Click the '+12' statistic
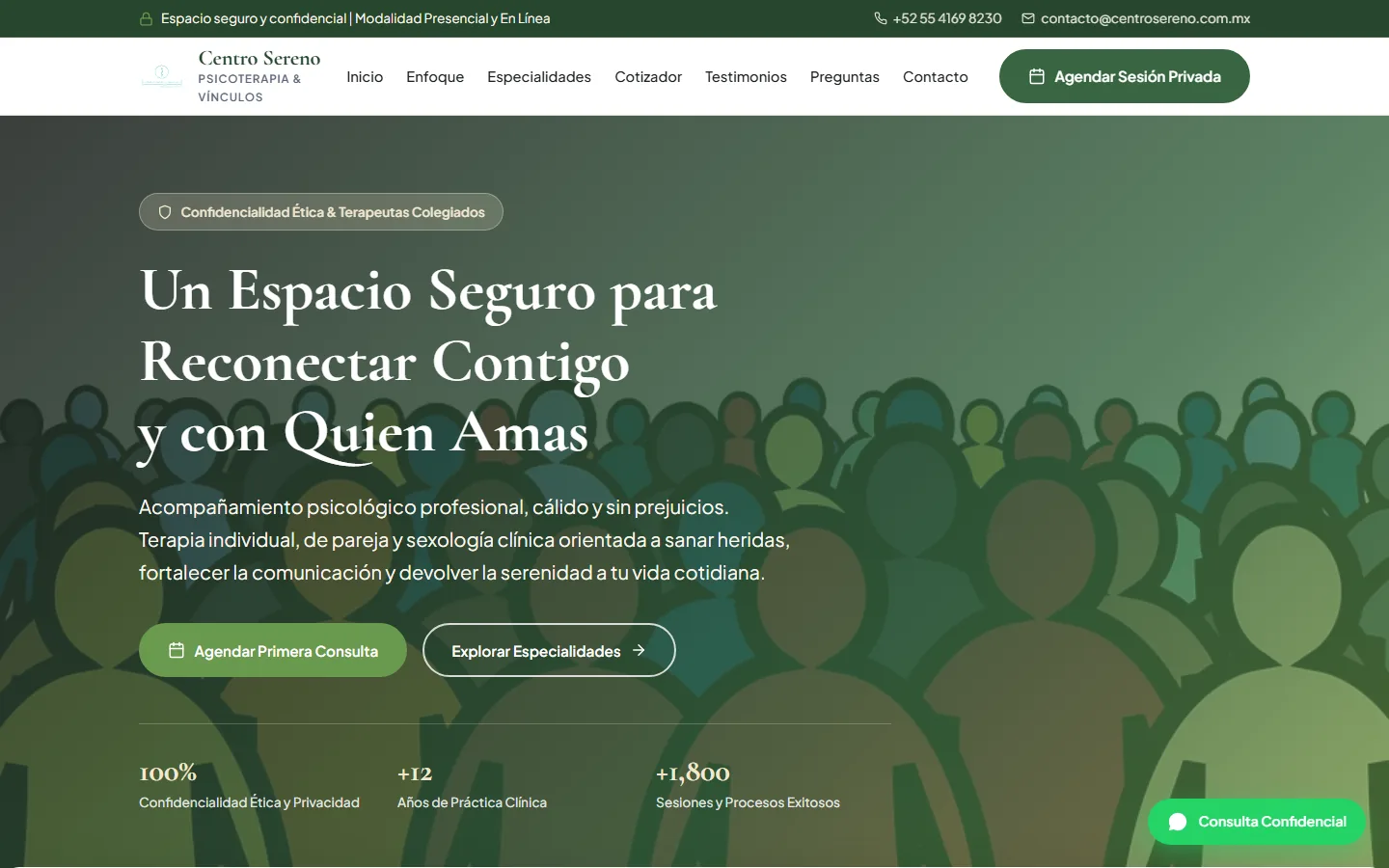The image size is (1389, 868). pos(415,773)
